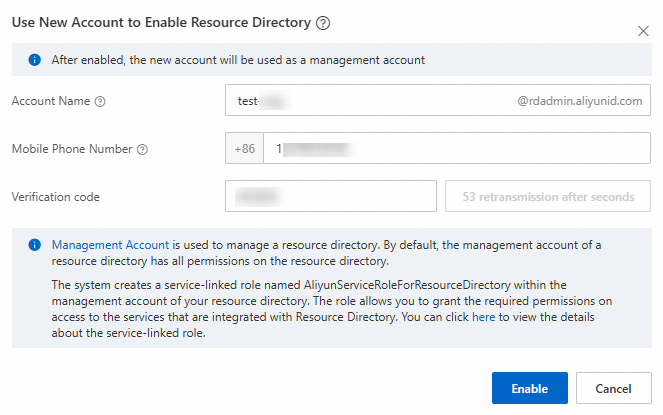Image resolution: width=663 pixels, height=415 pixels.
Task: Click the retransmission countdown button
Action: [x=548, y=196]
